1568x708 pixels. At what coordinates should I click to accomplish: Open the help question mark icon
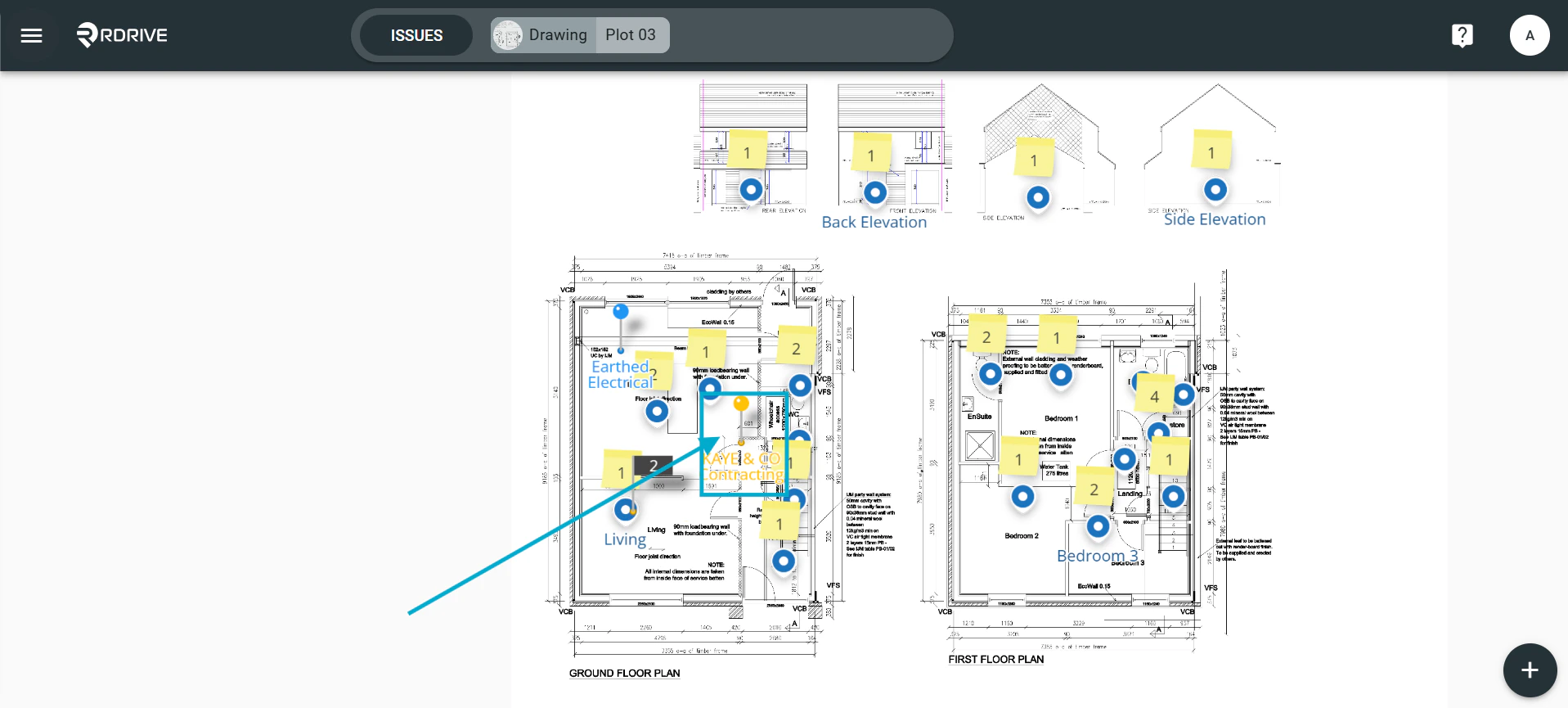coord(1462,35)
